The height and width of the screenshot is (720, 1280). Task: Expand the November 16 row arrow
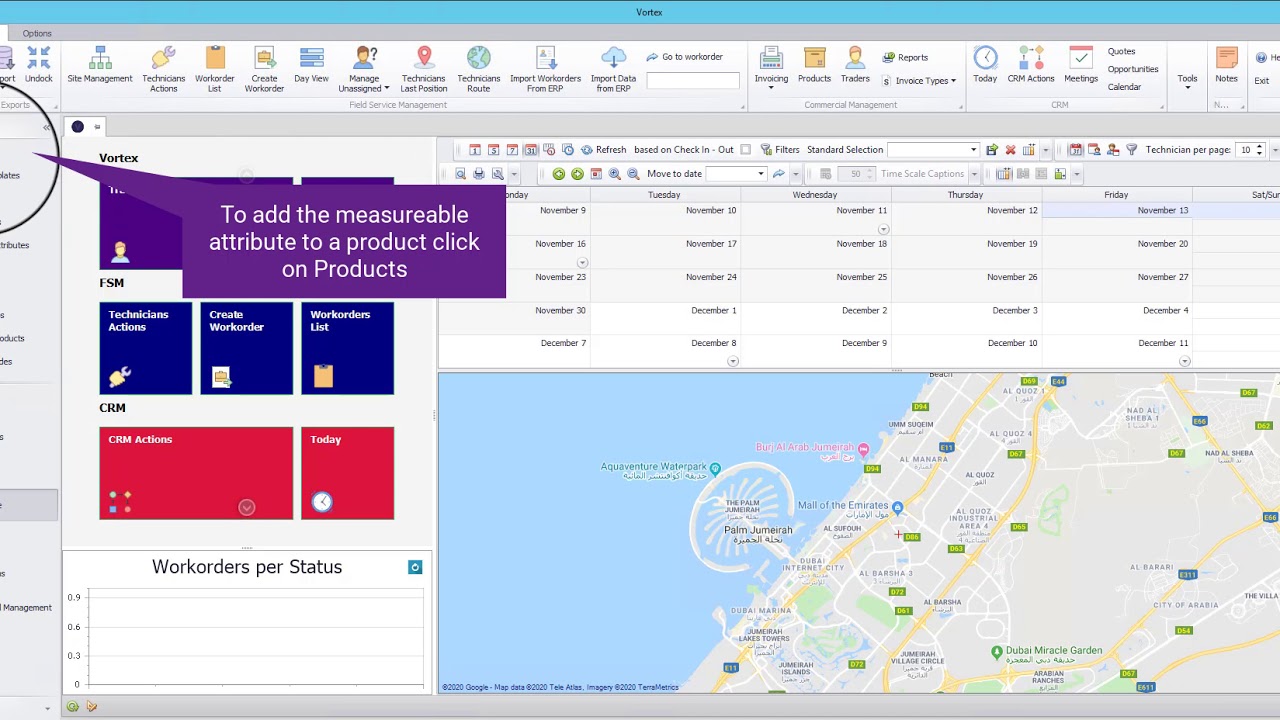pos(582,263)
